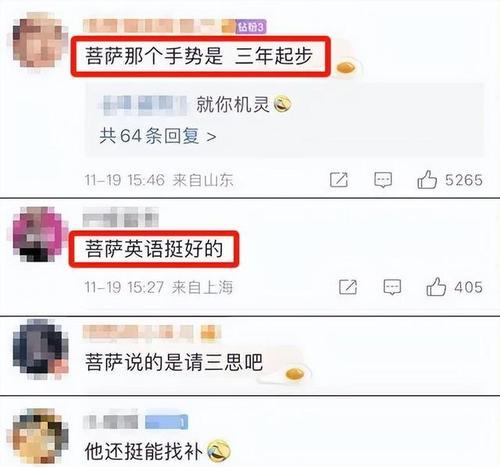
Task: Click the blurred username in 就你机灵 reply
Action: click(143, 105)
